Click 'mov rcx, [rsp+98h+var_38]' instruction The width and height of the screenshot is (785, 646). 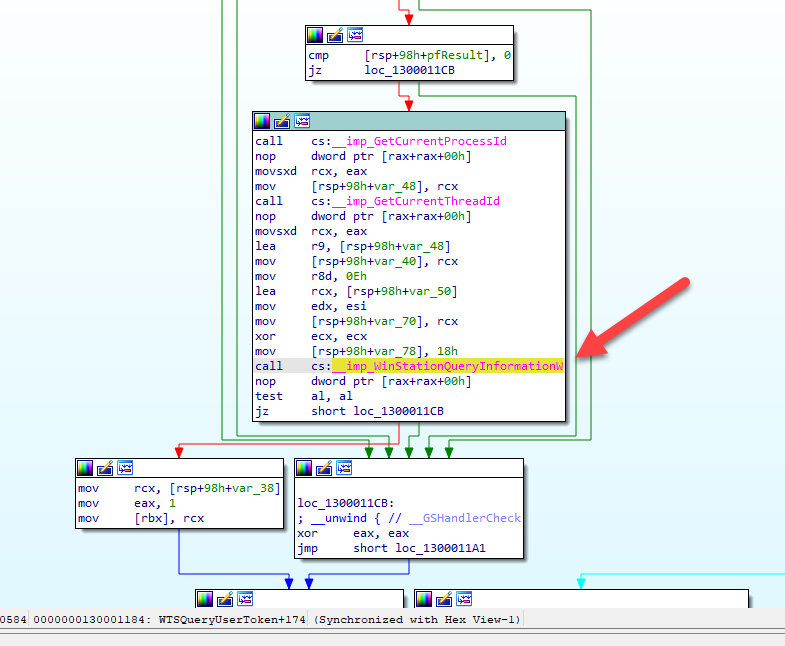[179, 488]
